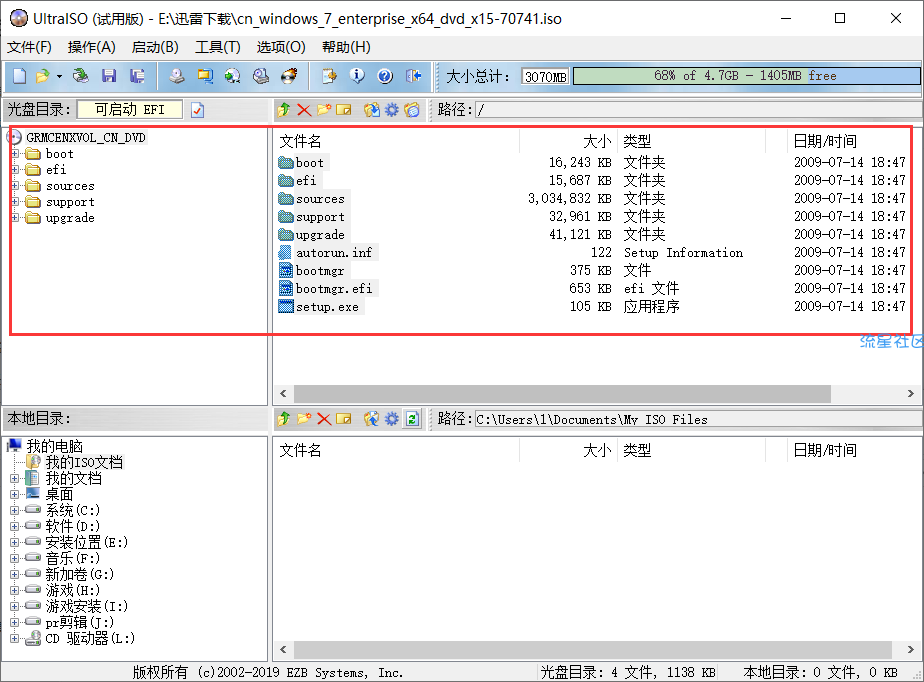This screenshot has width=924, height=682.
Task: Expand the CD 驱动器(L:) node
Action: tap(15, 638)
